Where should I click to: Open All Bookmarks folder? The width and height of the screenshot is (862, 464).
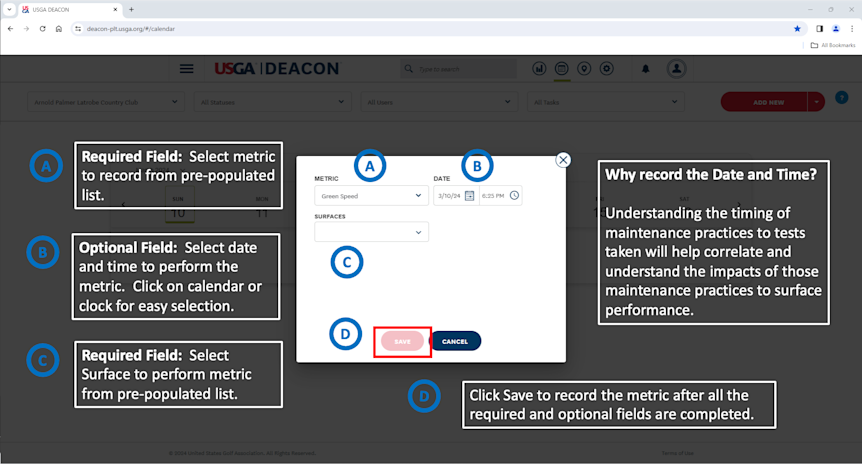tap(833, 45)
